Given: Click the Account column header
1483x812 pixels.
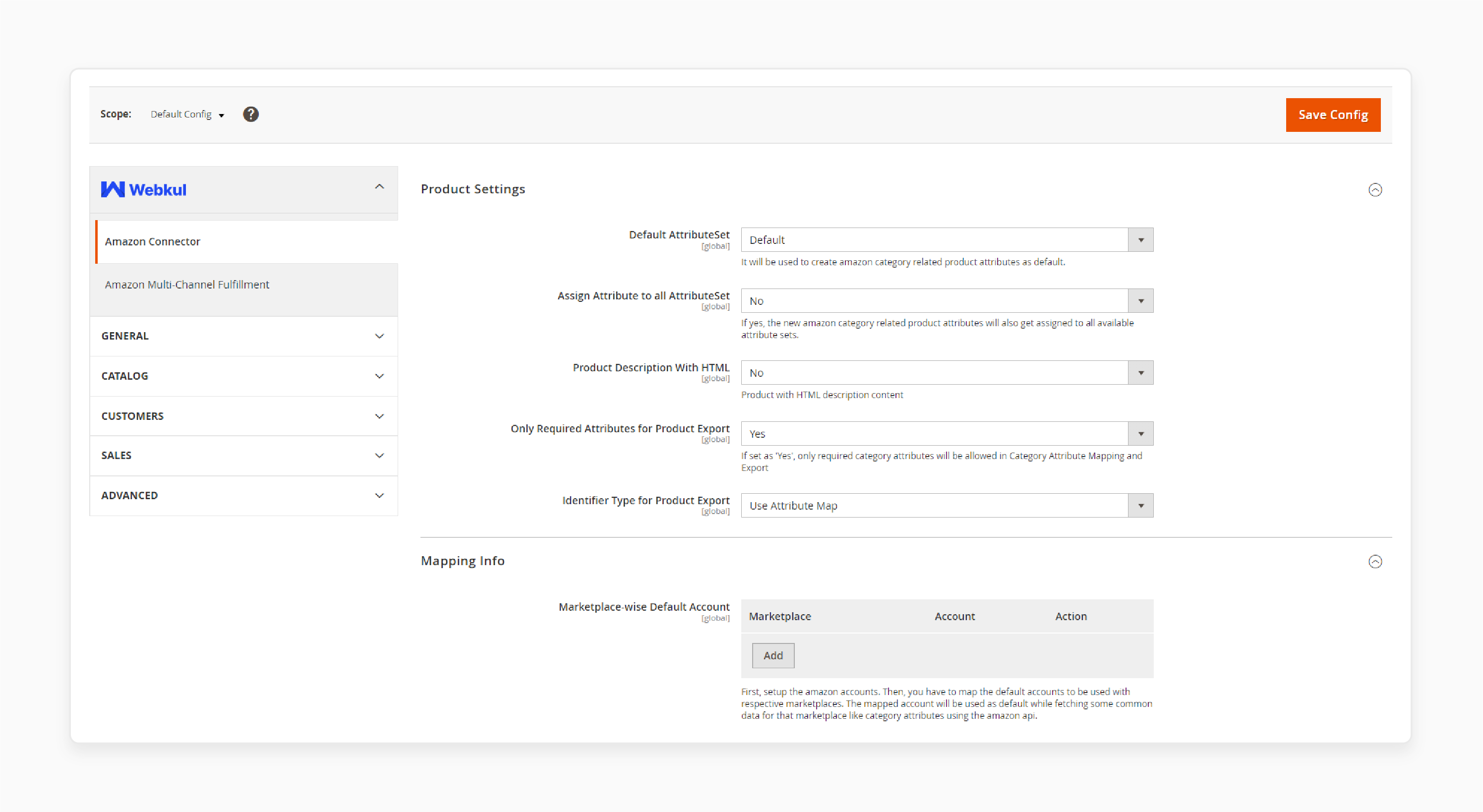Looking at the screenshot, I should pos(954,616).
